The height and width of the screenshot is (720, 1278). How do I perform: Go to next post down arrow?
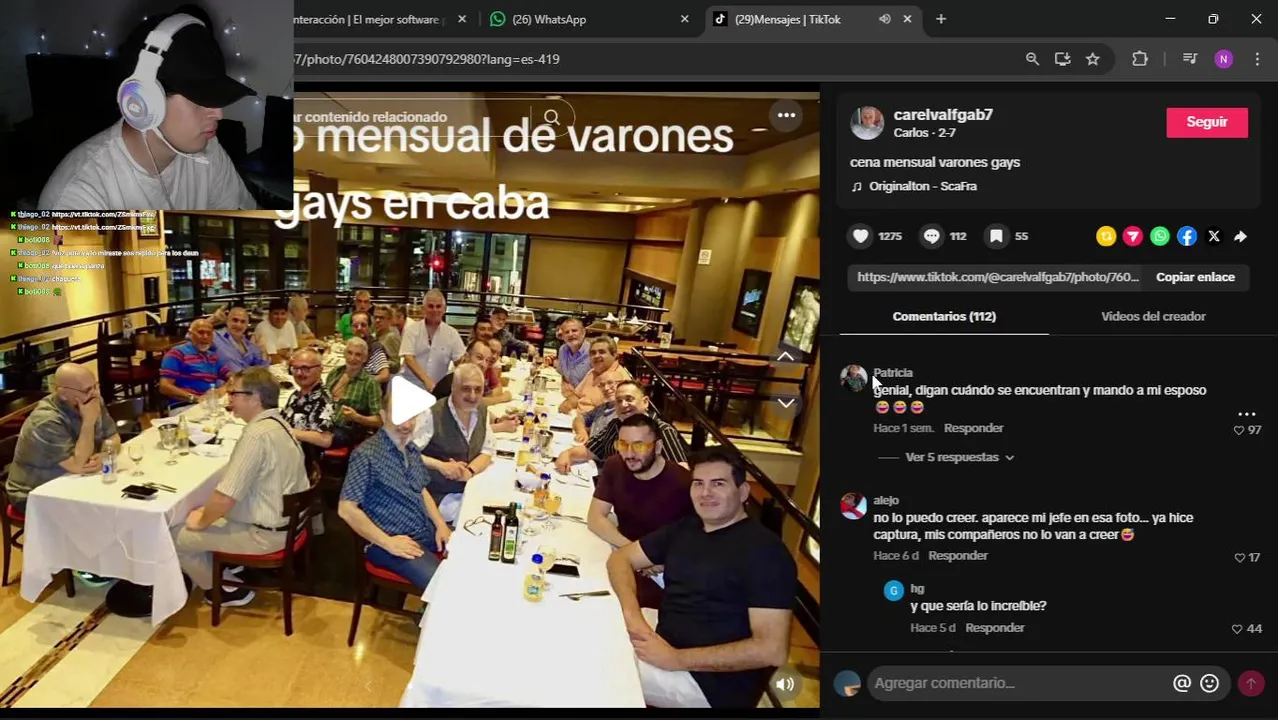pos(786,402)
